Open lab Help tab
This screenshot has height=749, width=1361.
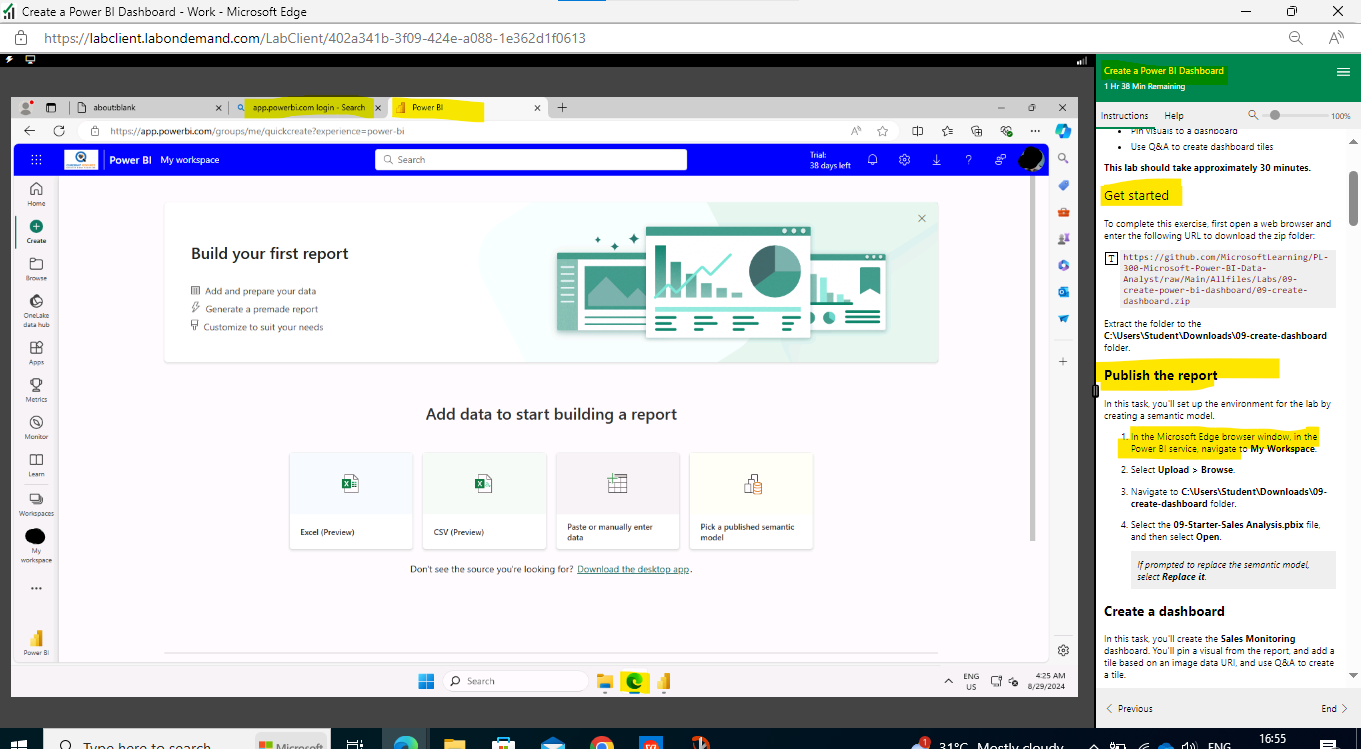coord(1174,116)
